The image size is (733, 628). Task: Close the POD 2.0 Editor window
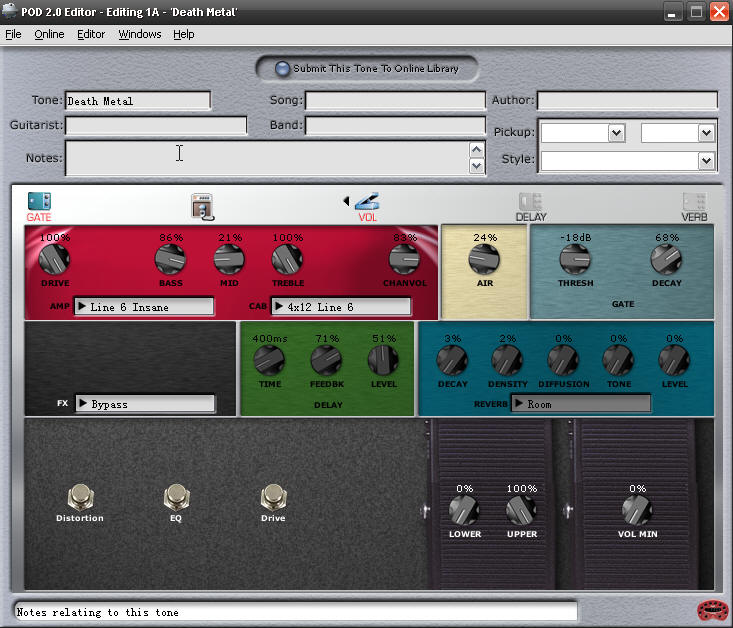point(720,12)
